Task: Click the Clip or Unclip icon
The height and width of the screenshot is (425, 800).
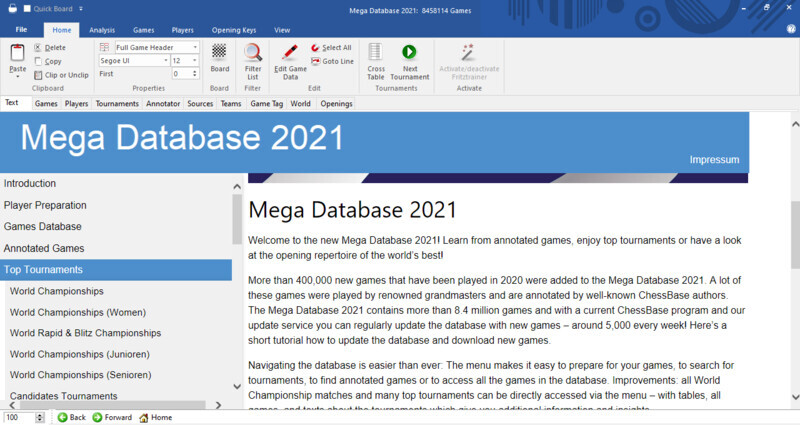Action: (38, 75)
